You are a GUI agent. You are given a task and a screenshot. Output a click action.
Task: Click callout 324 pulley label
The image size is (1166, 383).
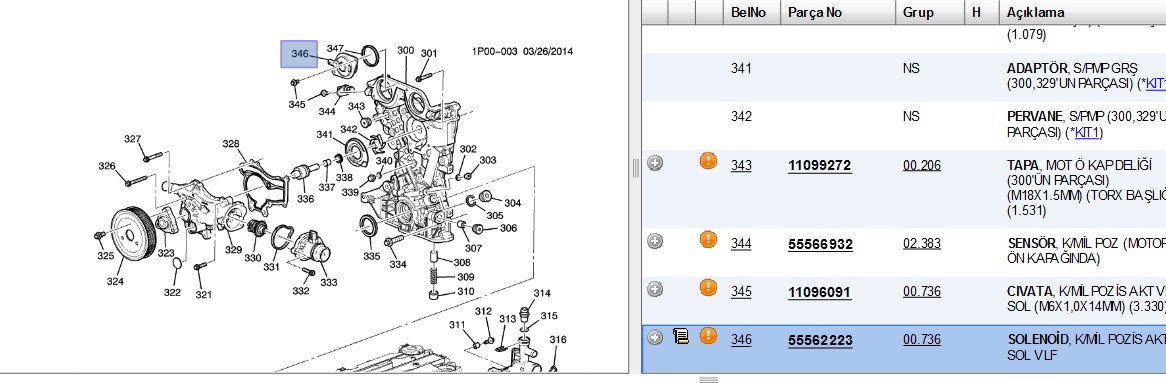click(x=115, y=281)
